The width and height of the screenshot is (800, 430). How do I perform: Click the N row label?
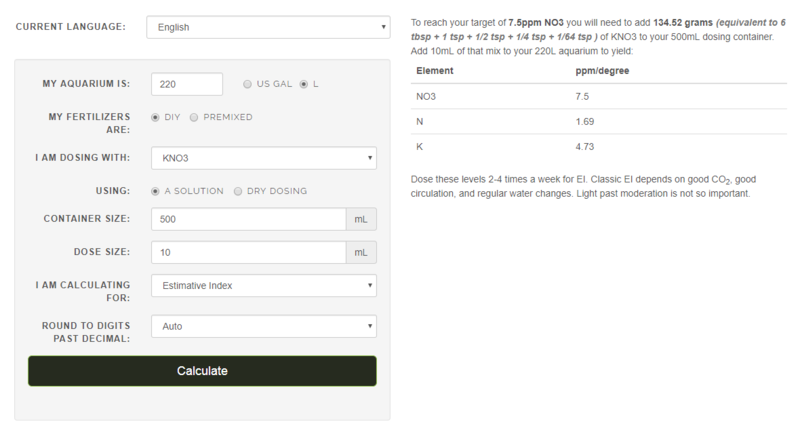[419, 121]
